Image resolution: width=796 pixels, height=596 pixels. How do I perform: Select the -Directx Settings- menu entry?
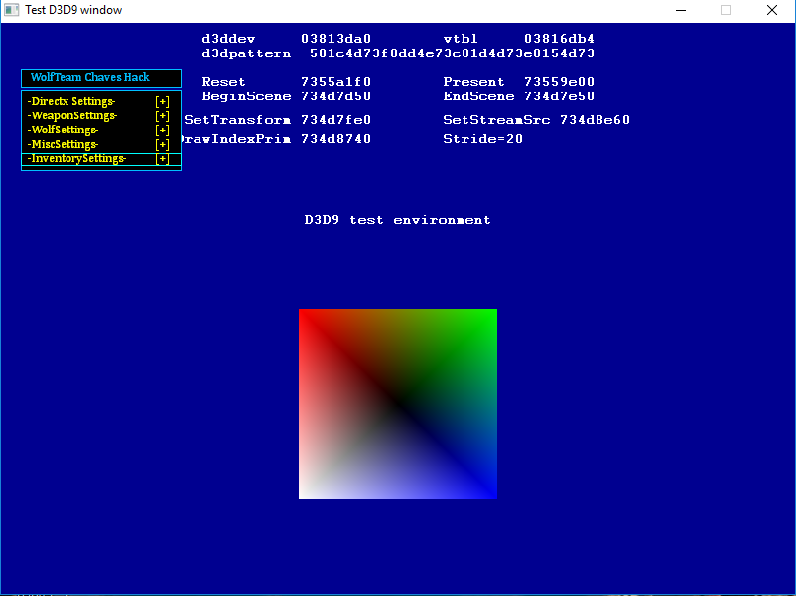point(72,101)
